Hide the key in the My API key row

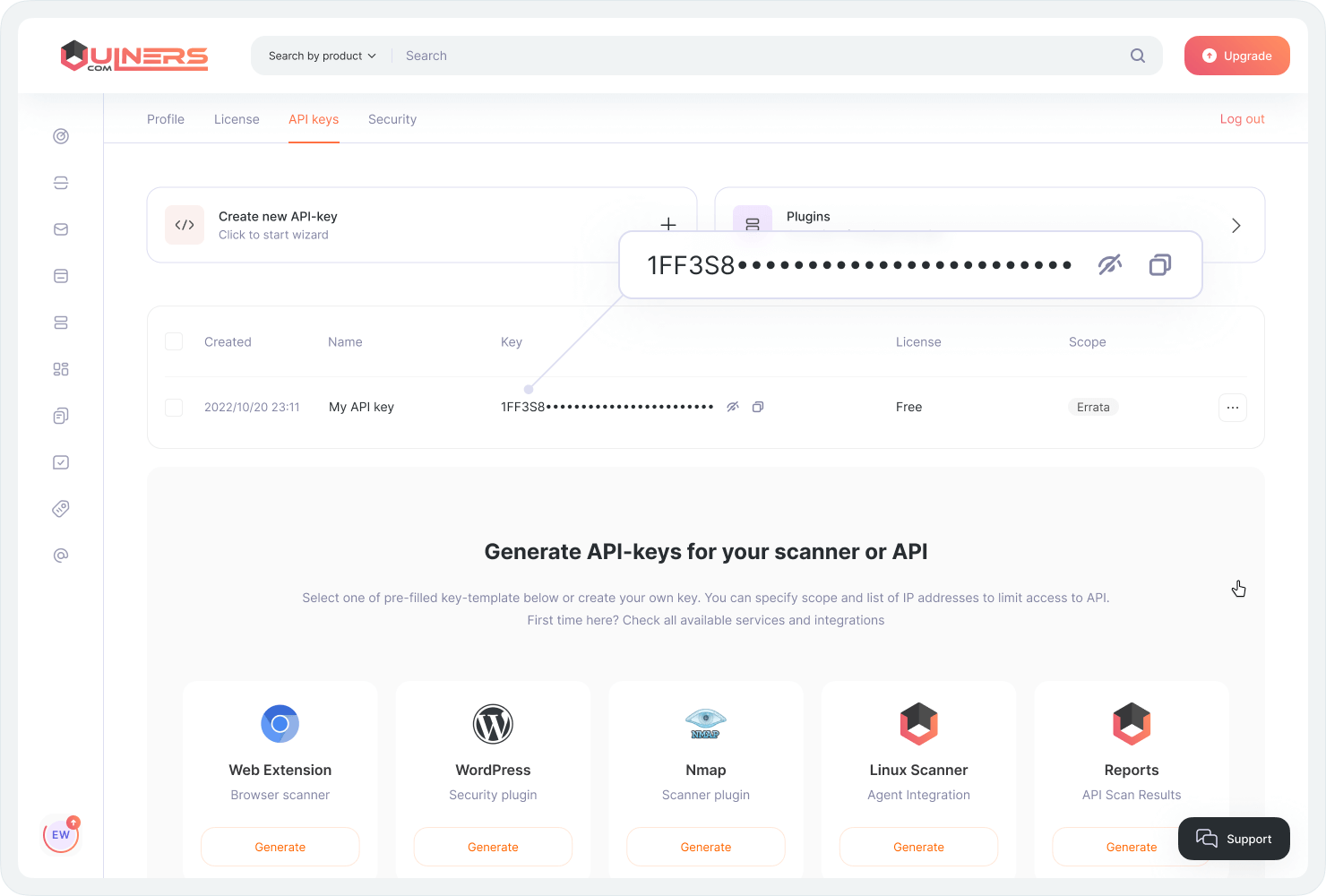(732, 406)
